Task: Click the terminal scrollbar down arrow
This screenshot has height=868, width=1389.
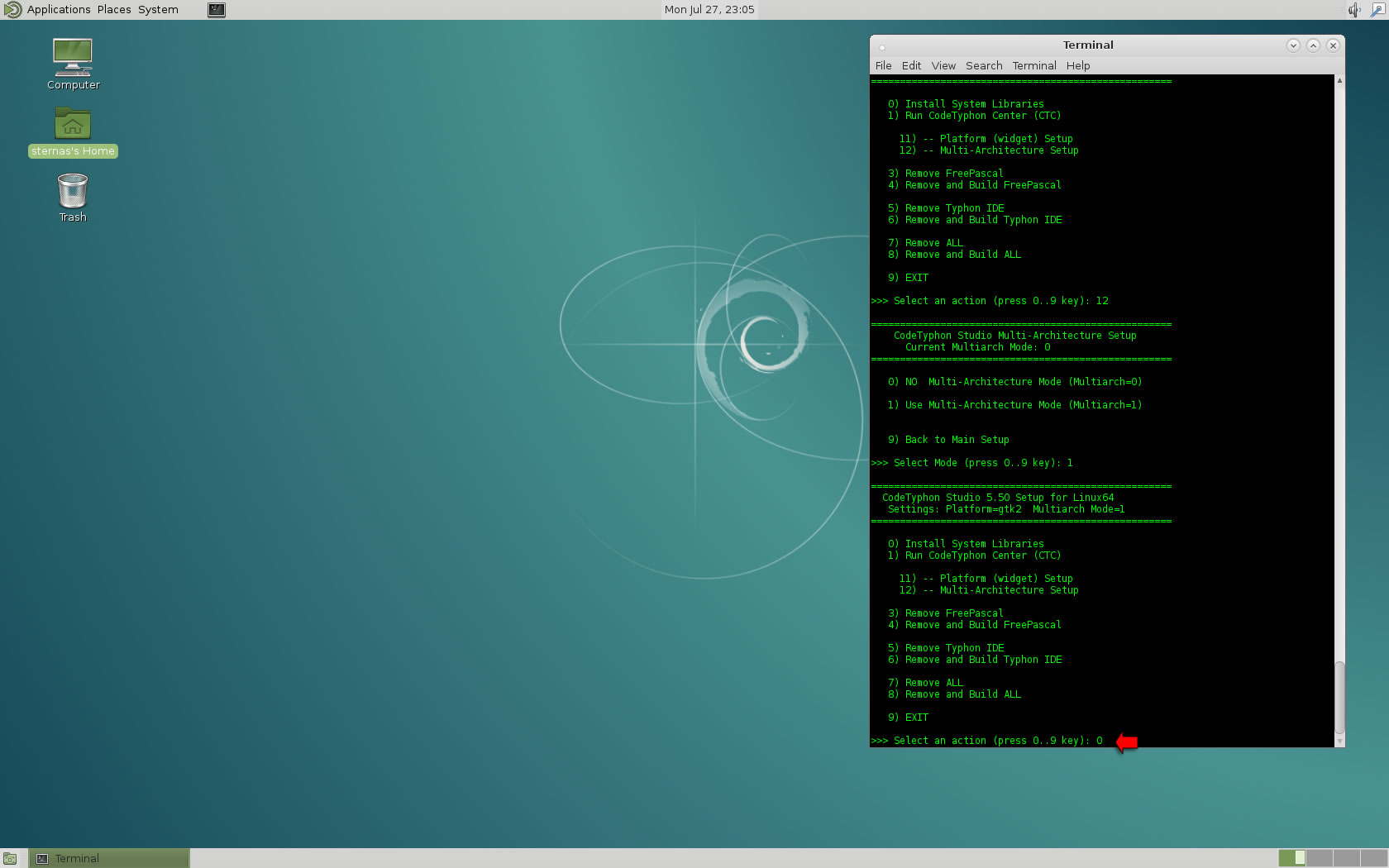Action: pos(1339,742)
